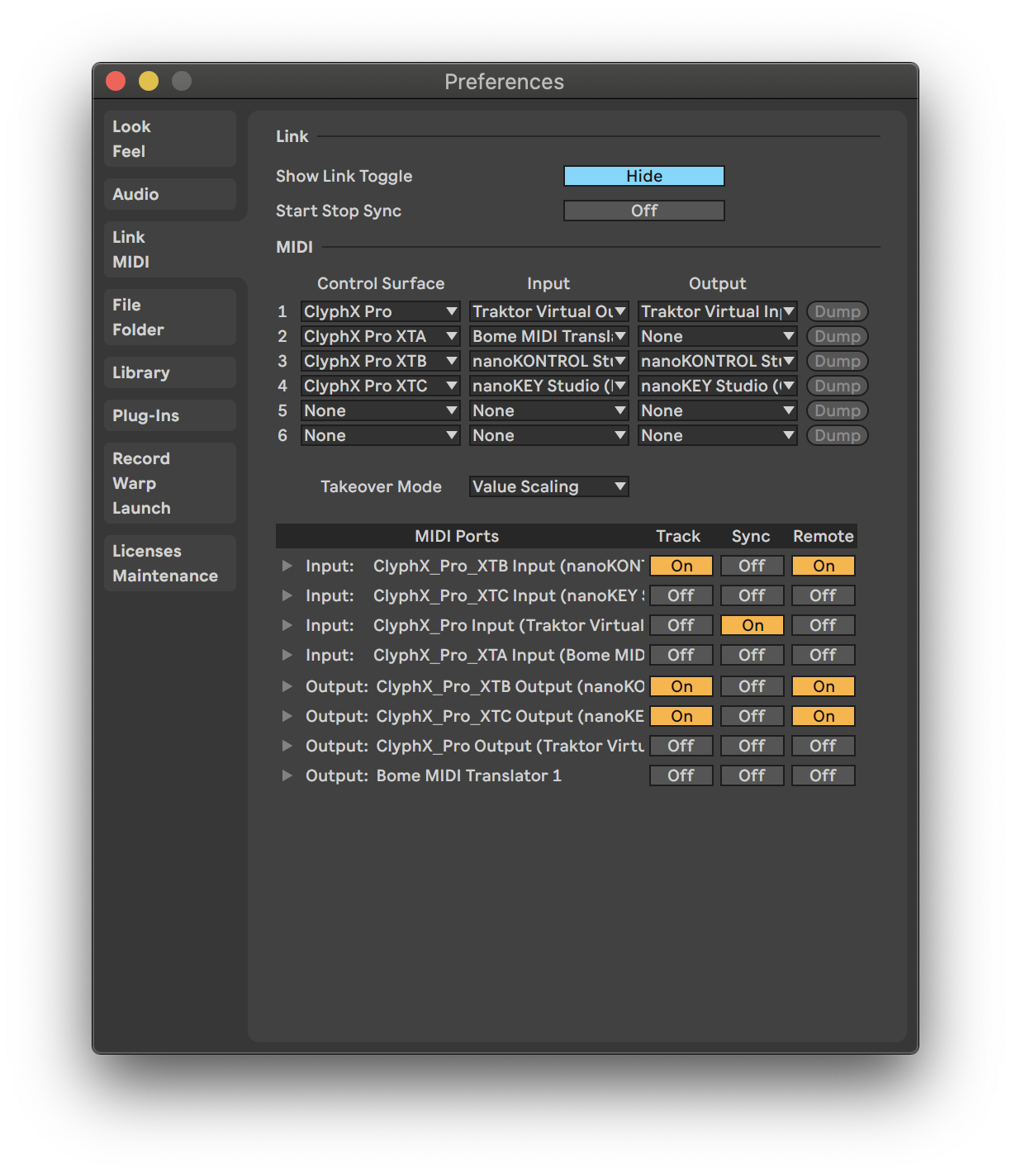Viewport: 1011px width, 1176px height.
Task: Click Dump button for control surface 6
Action: (838, 435)
